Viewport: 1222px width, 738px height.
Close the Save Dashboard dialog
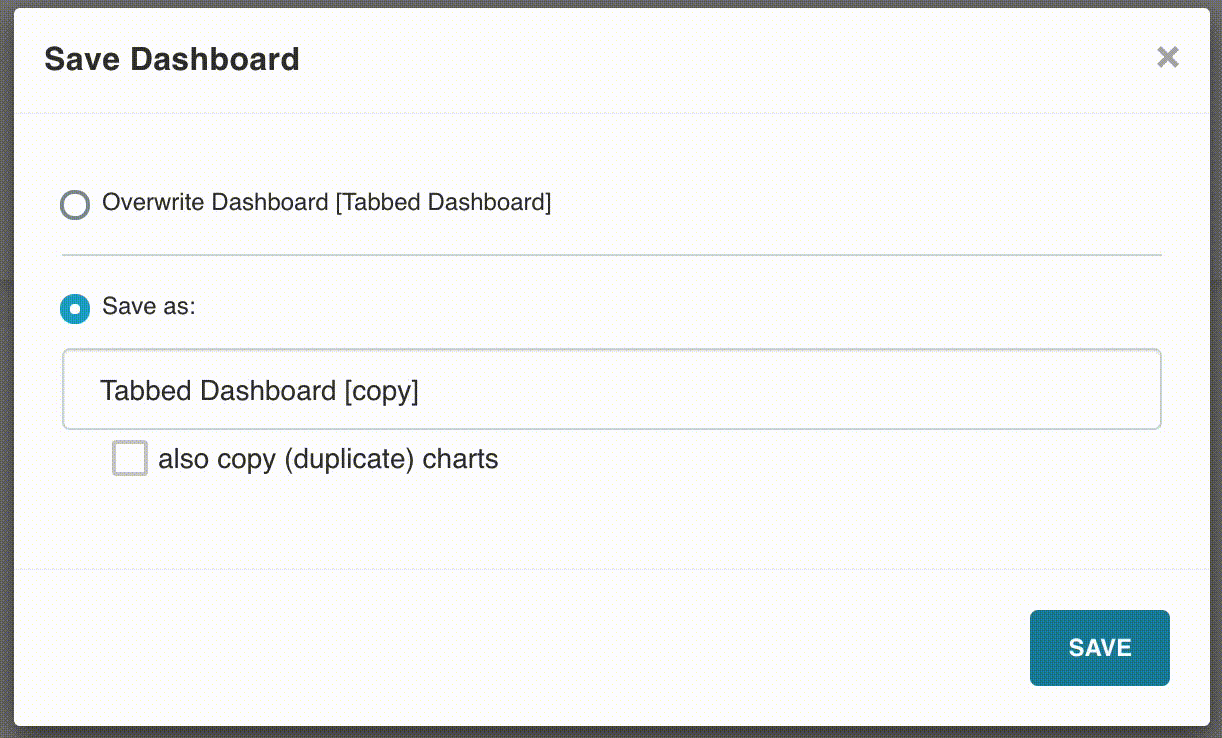1167,57
